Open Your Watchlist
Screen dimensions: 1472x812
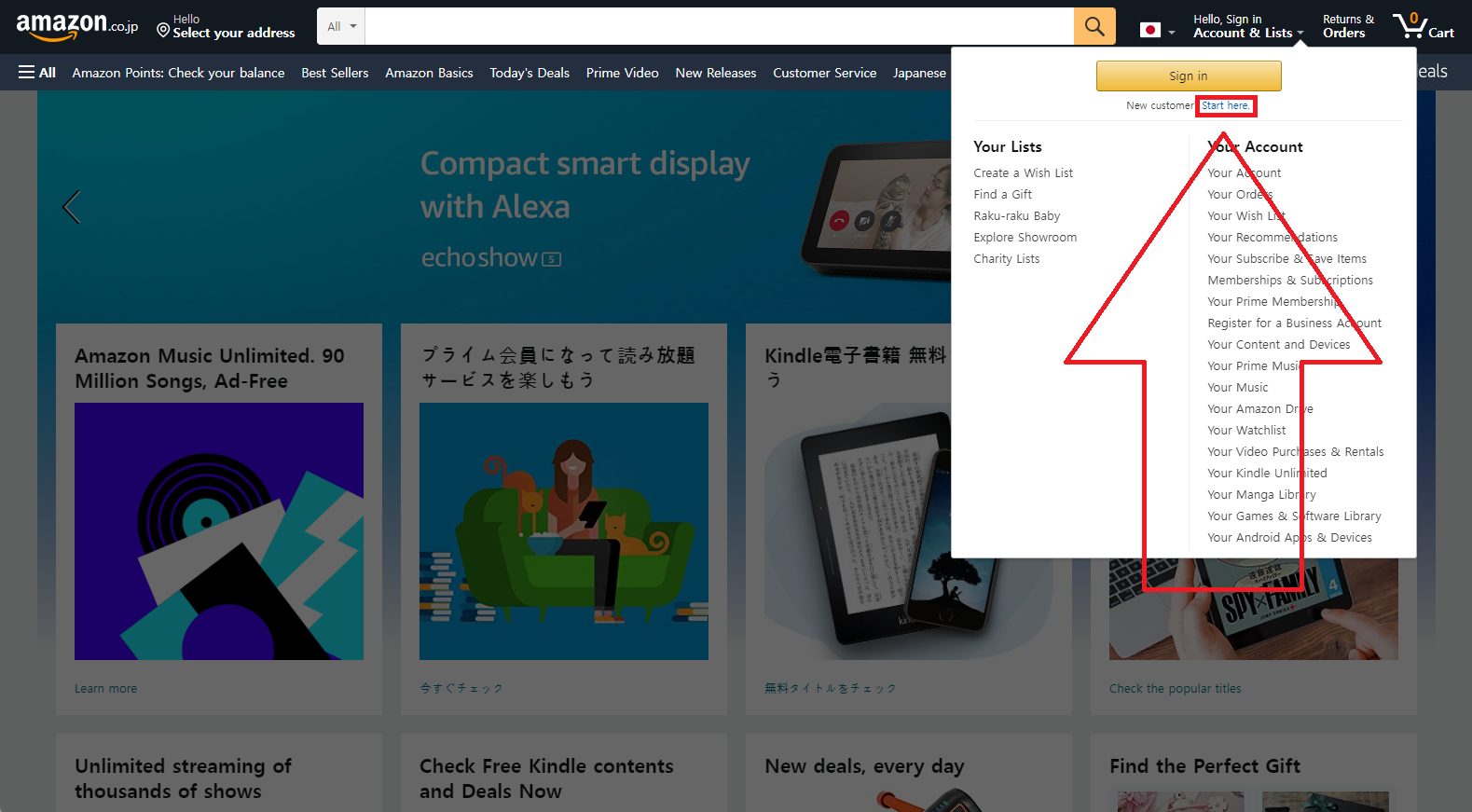tap(1246, 430)
